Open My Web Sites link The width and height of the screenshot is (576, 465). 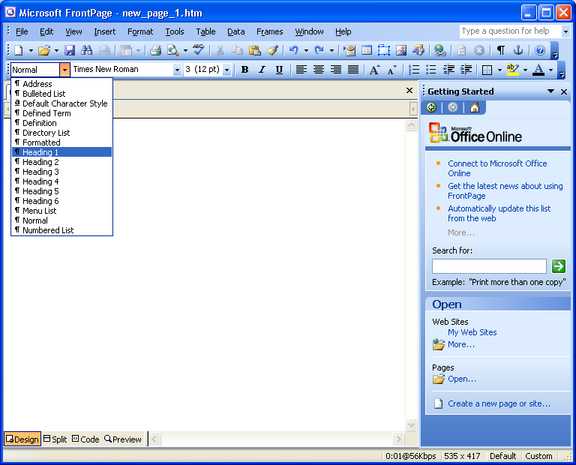coord(472,332)
